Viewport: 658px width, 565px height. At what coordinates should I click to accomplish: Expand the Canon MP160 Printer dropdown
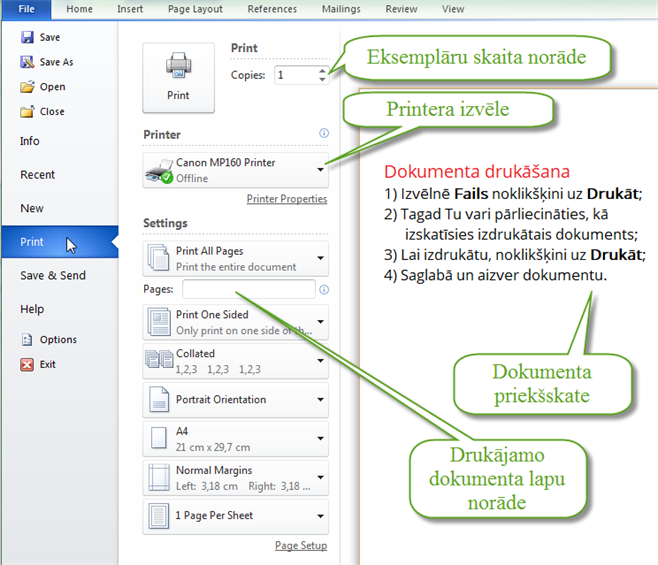tap(320, 170)
